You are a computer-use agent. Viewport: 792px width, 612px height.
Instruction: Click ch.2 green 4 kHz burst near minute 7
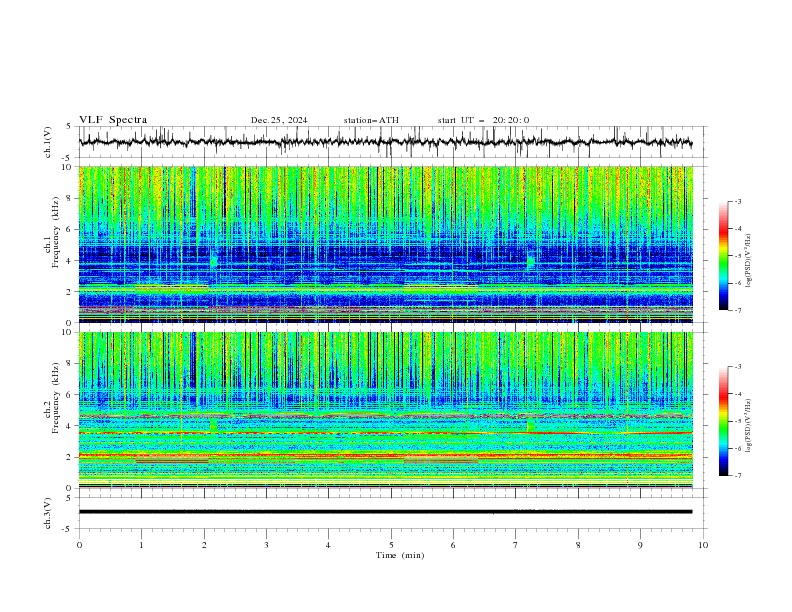coord(530,425)
